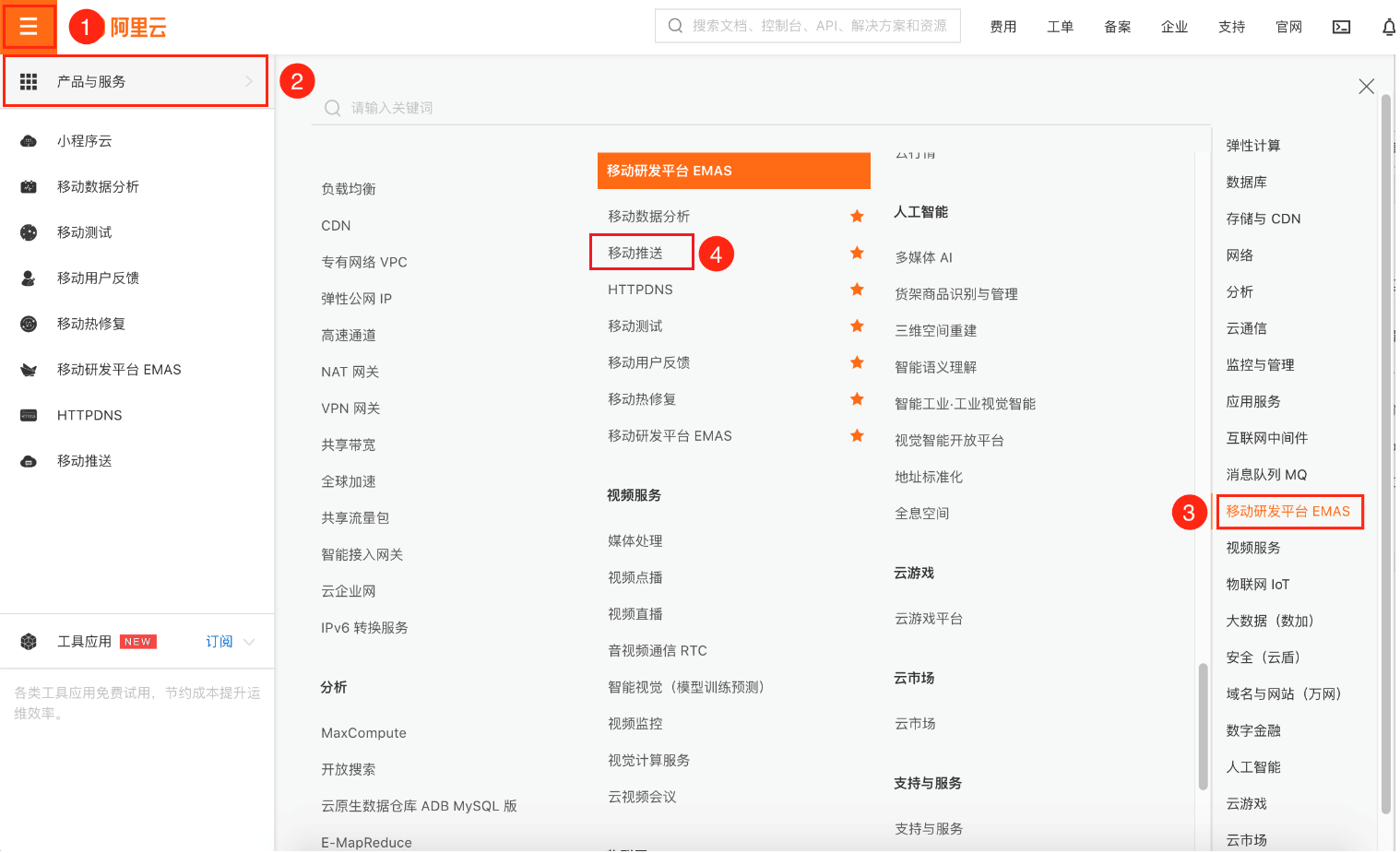Open the 支持 top menu

point(1232,27)
